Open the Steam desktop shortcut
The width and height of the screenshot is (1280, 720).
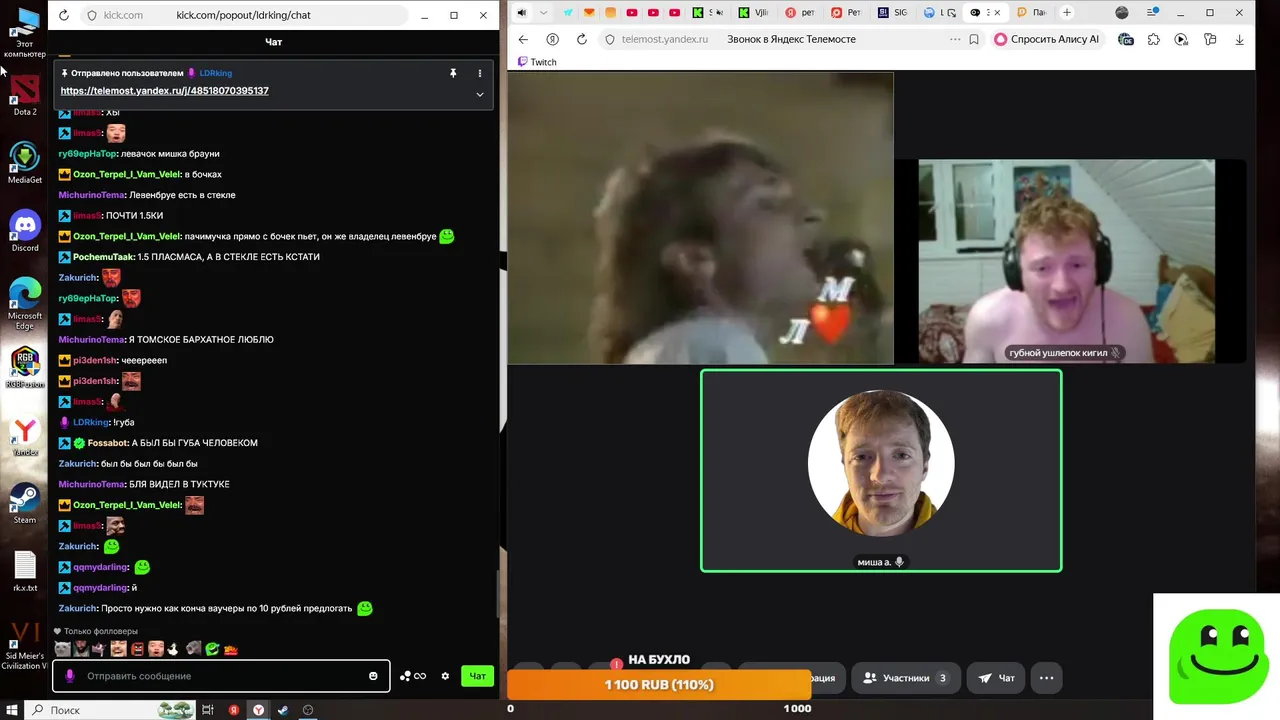(x=25, y=502)
